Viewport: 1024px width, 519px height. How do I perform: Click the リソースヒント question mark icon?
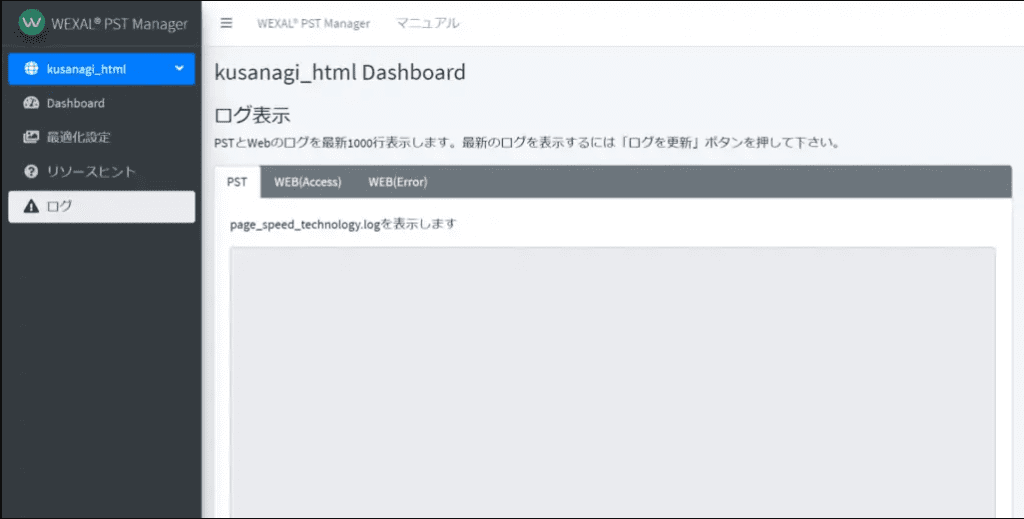click(31, 172)
